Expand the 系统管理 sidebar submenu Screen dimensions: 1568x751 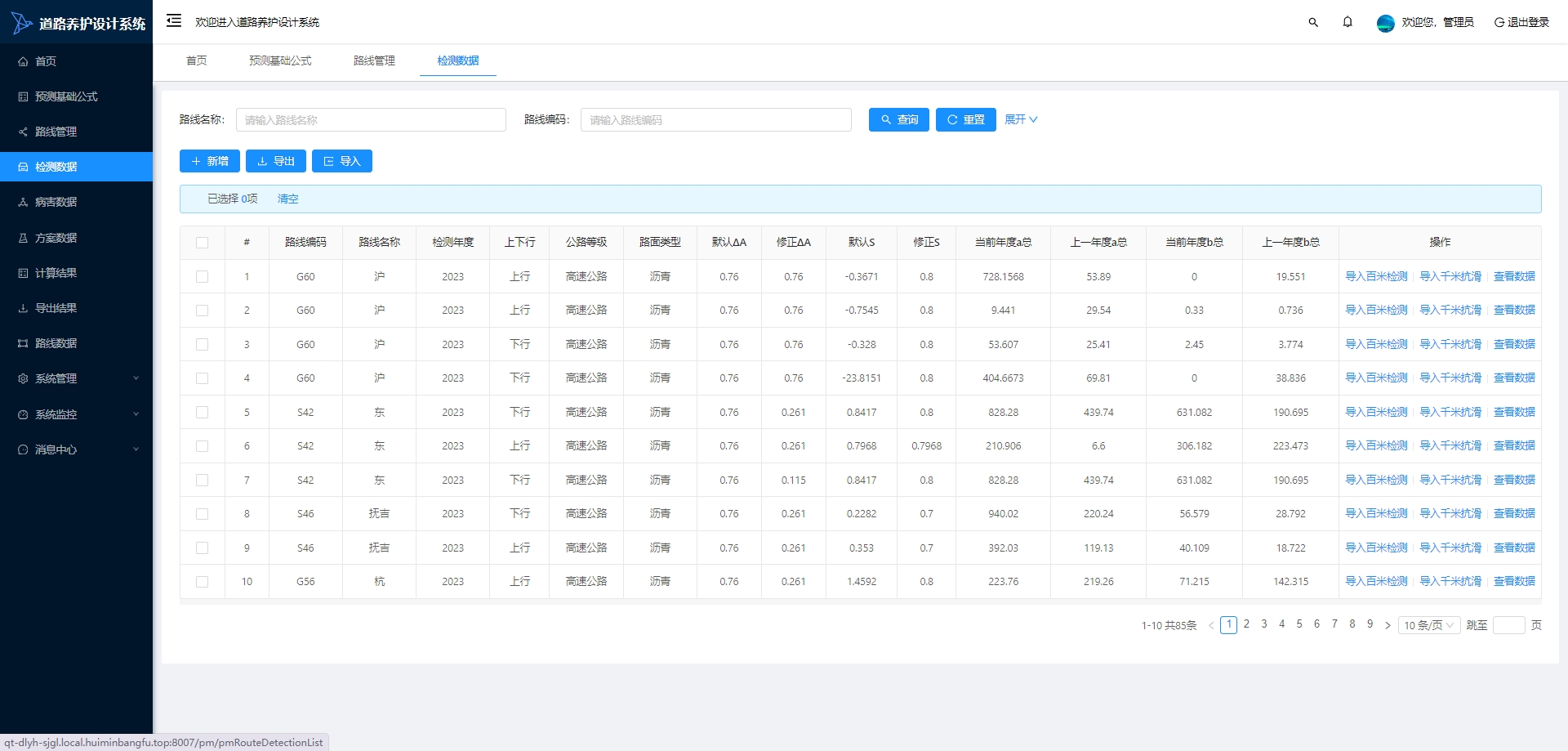click(76, 378)
